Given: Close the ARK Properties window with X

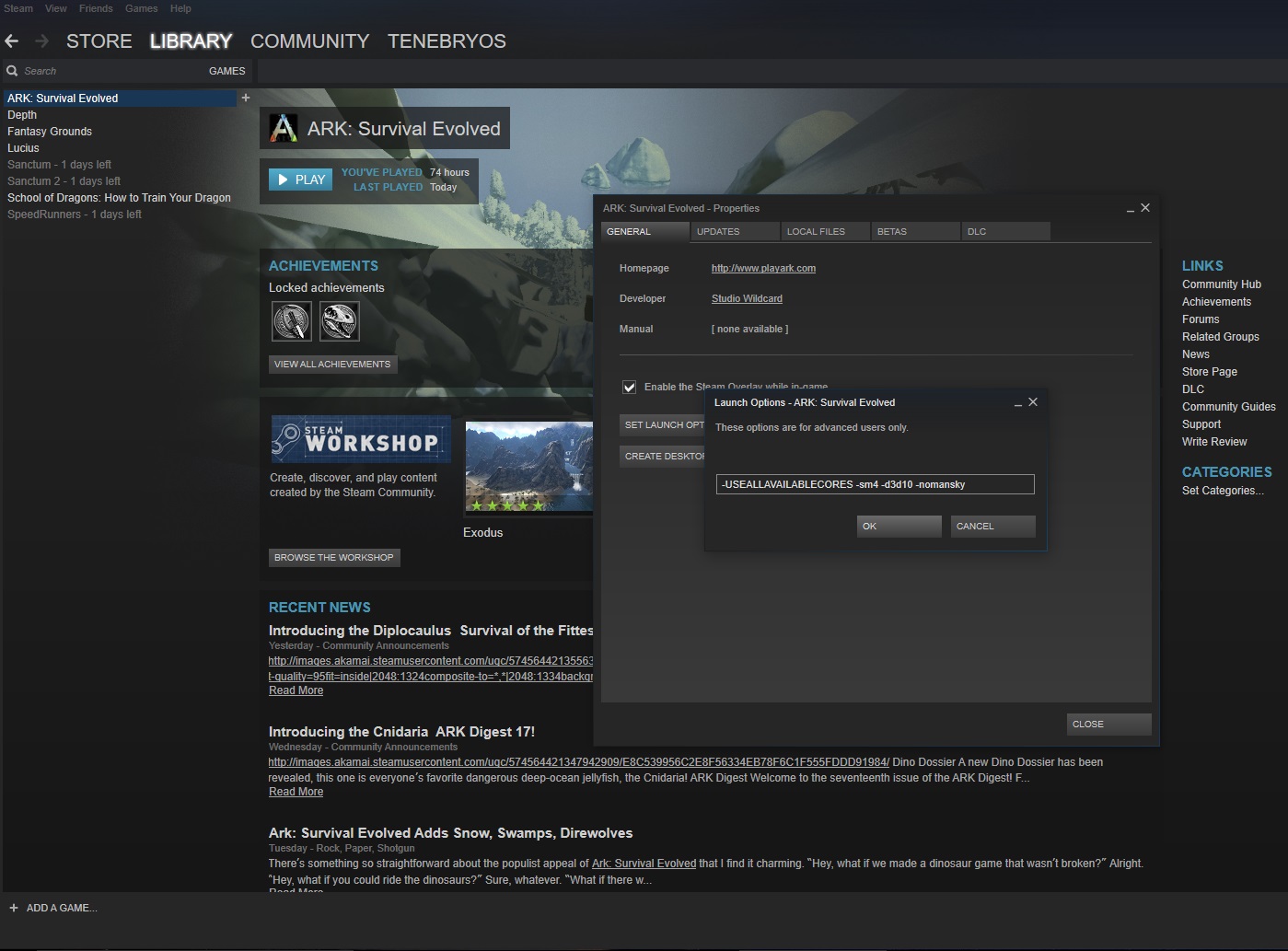Looking at the screenshot, I should pyautogui.click(x=1145, y=208).
